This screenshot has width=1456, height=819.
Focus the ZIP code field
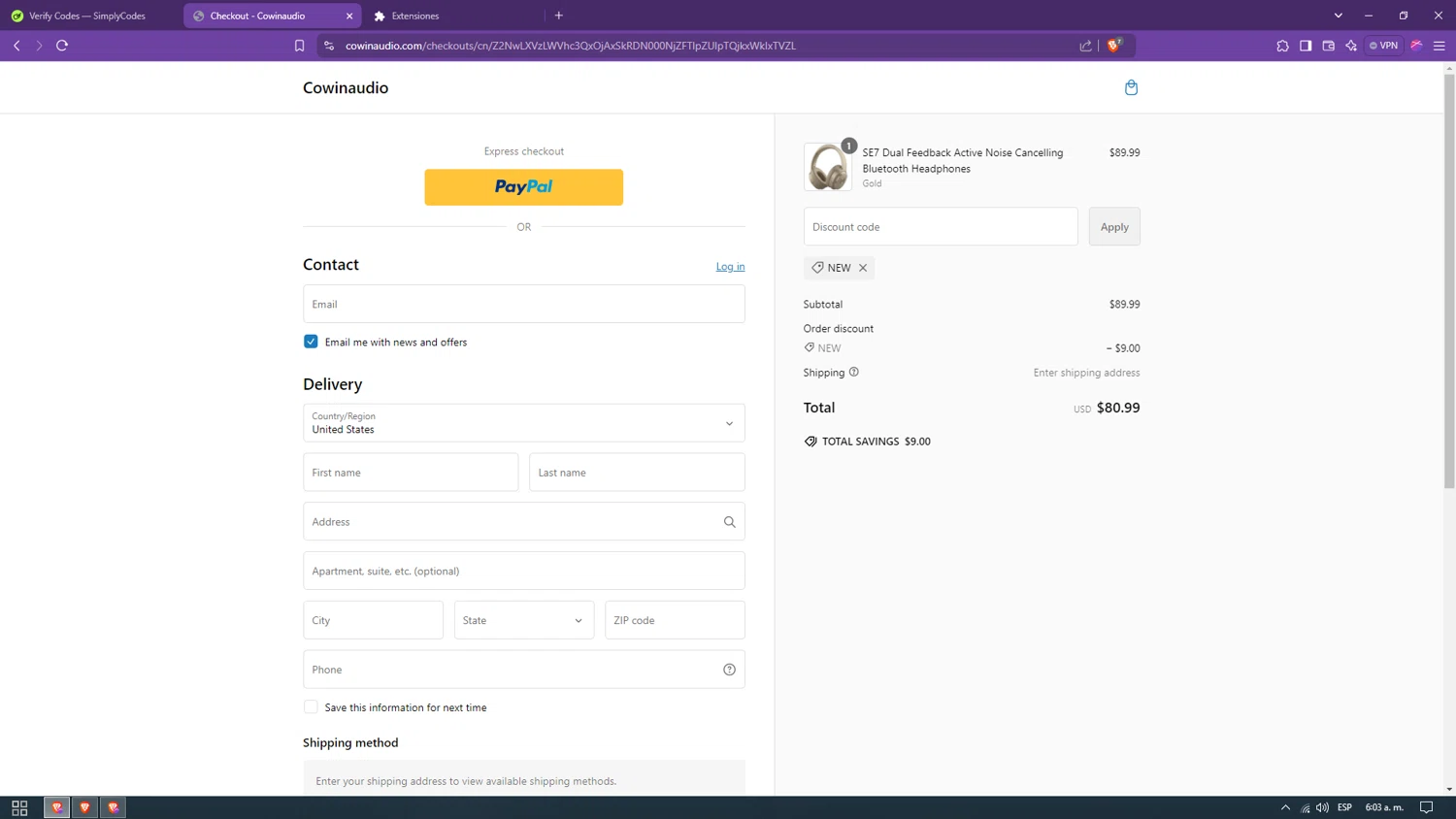[675, 620]
